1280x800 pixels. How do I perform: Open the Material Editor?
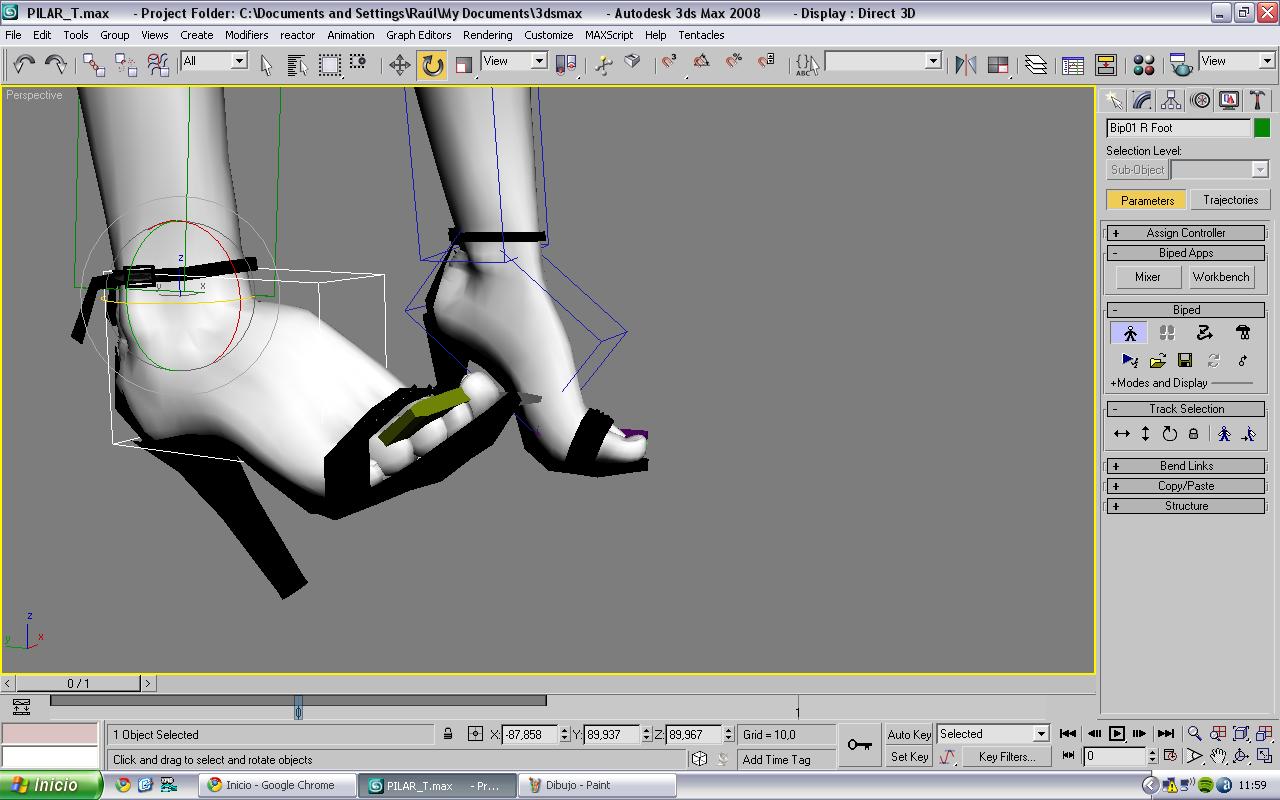tap(1144, 65)
